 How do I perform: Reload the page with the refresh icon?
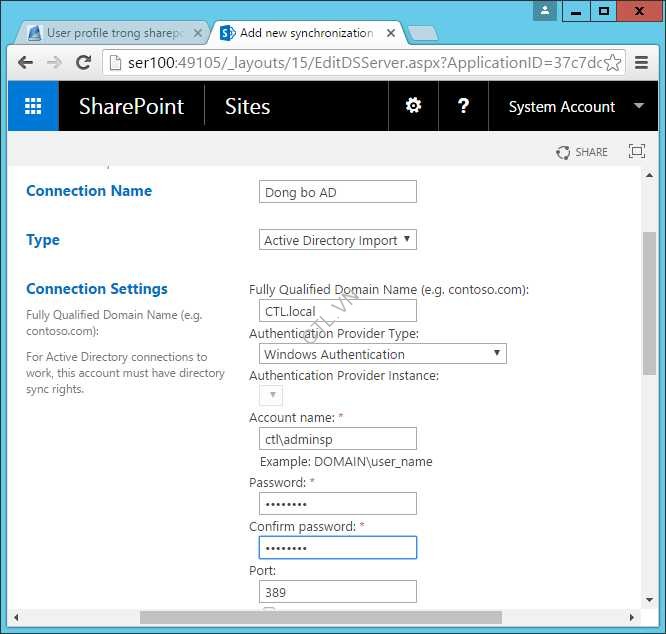click(x=84, y=63)
